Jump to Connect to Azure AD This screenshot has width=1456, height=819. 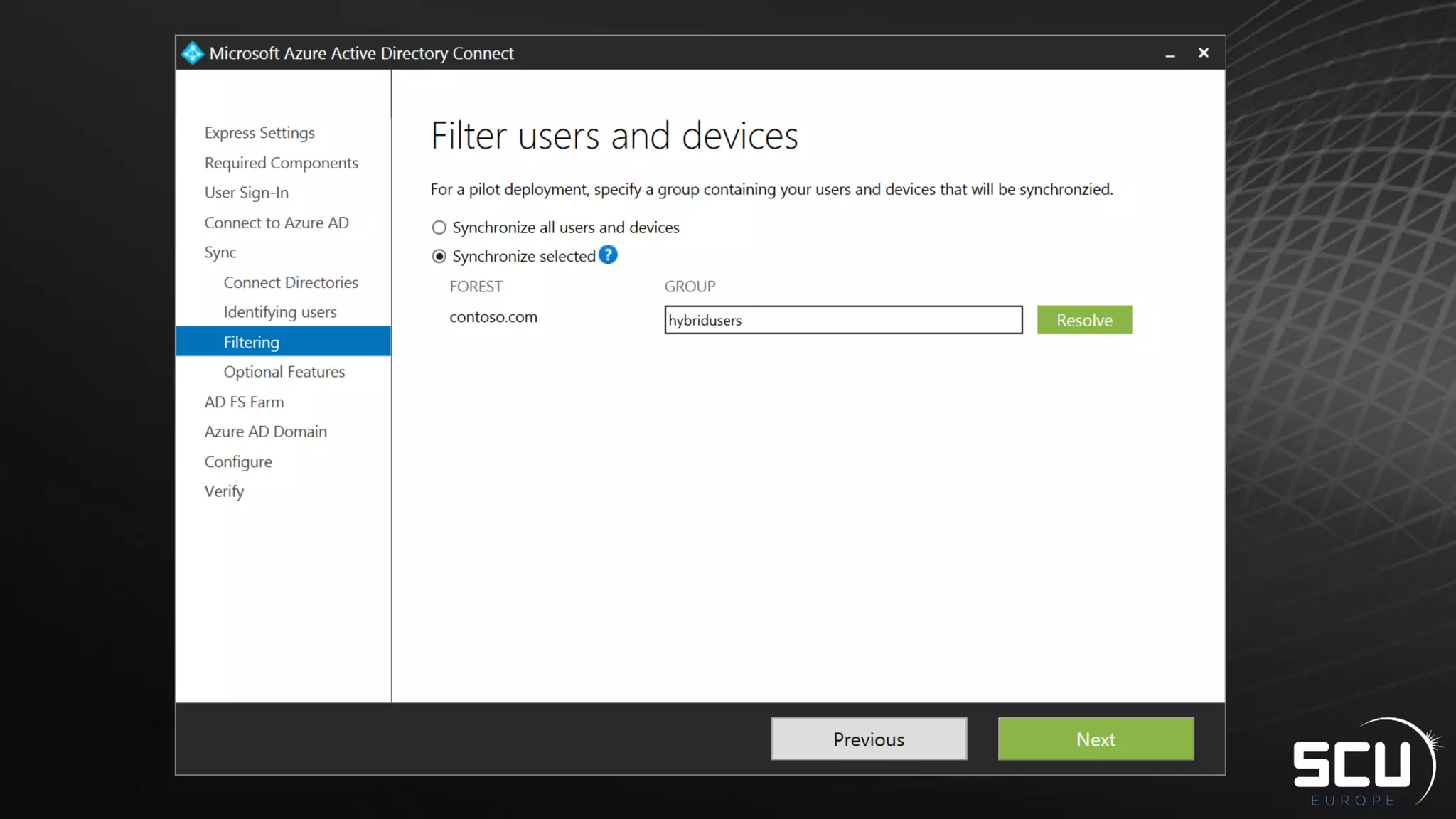[x=276, y=223]
